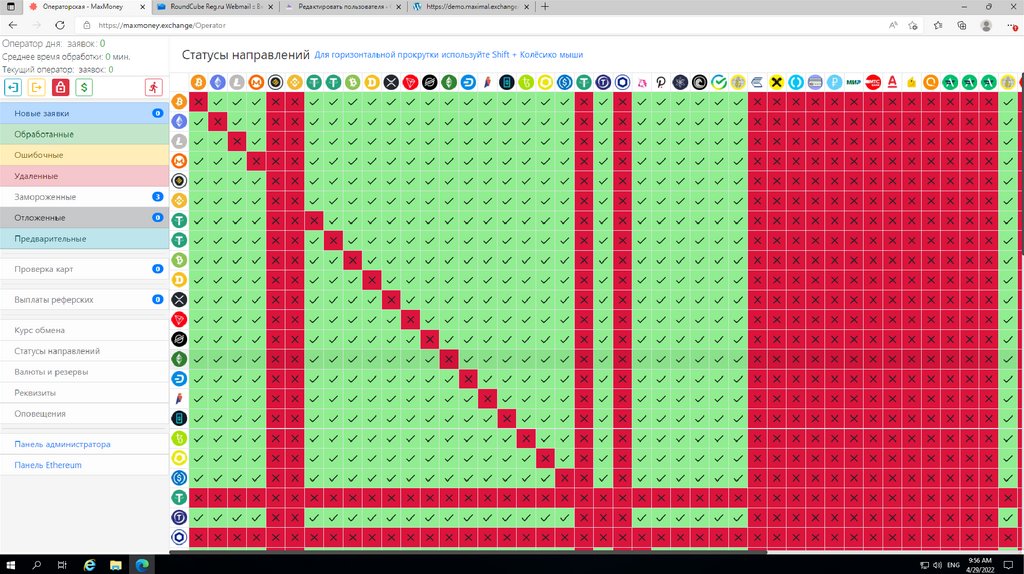
Task: Click the Dogecoin icon in the column header
Action: (x=372, y=82)
